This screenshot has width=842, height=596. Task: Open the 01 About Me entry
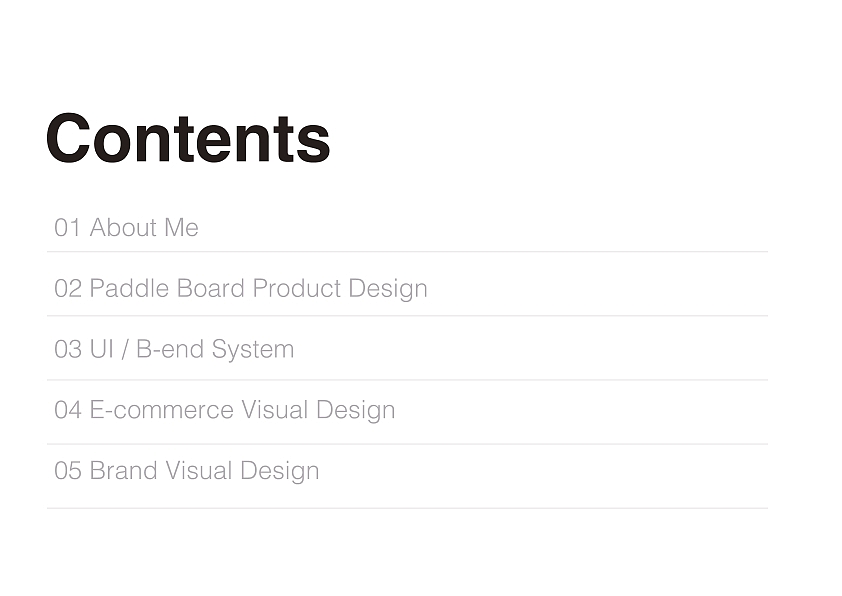point(126,228)
